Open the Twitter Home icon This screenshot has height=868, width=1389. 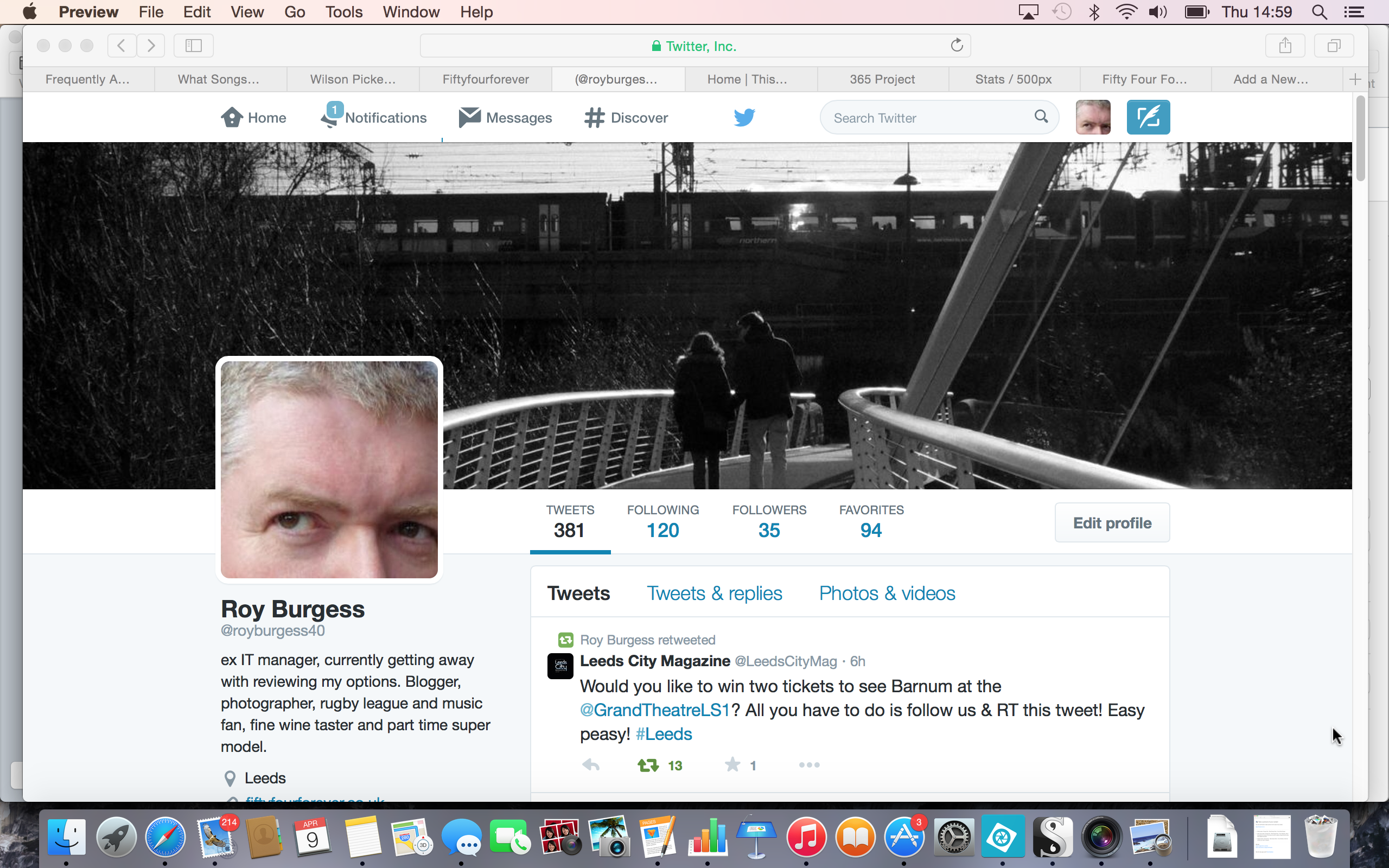click(232, 117)
